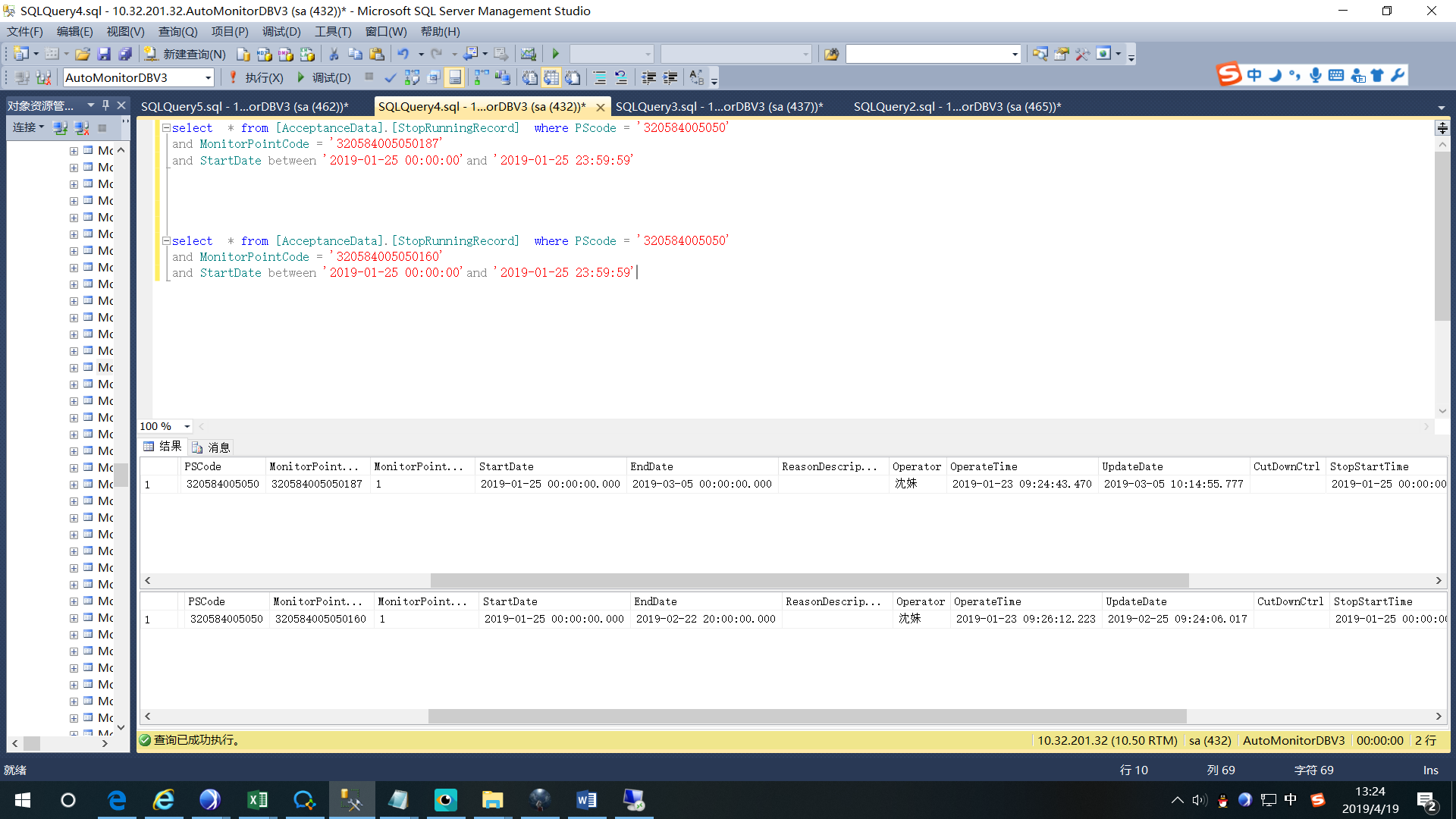The width and height of the screenshot is (1456, 819).
Task: Click the 新建查询(N) button
Action: [185, 54]
